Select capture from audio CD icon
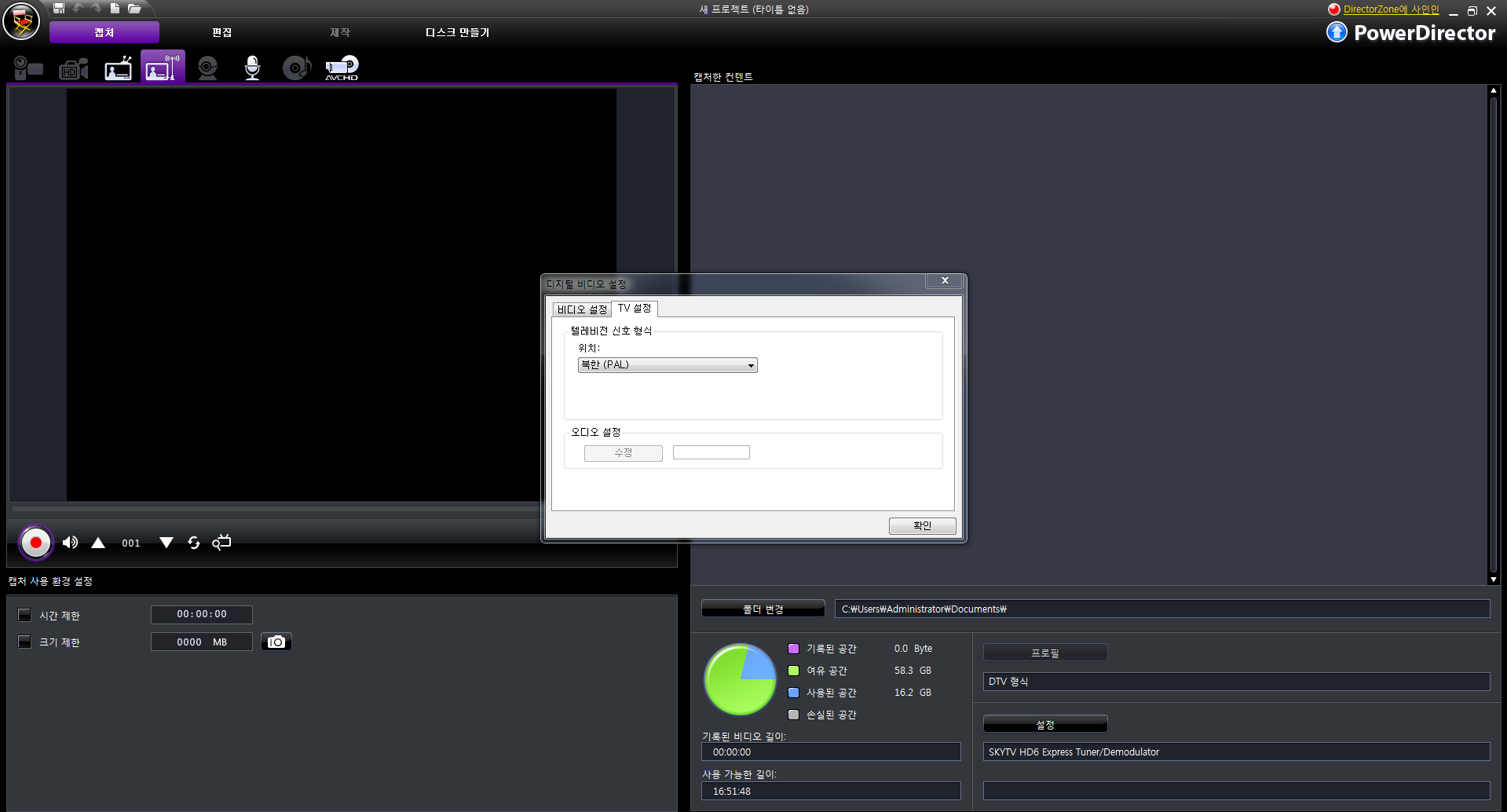Viewport: 1507px width, 812px height. (x=297, y=68)
